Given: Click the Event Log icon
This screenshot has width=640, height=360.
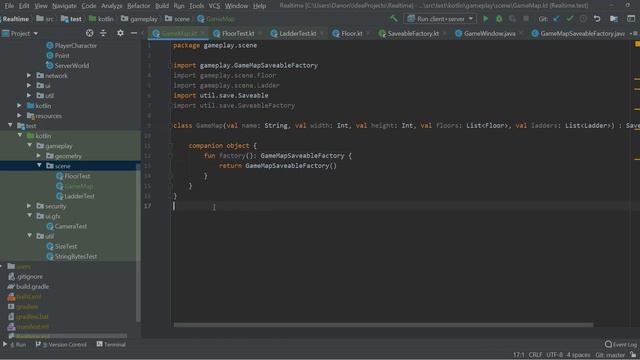Looking at the screenshot, I should pyautogui.click(x=608, y=344).
